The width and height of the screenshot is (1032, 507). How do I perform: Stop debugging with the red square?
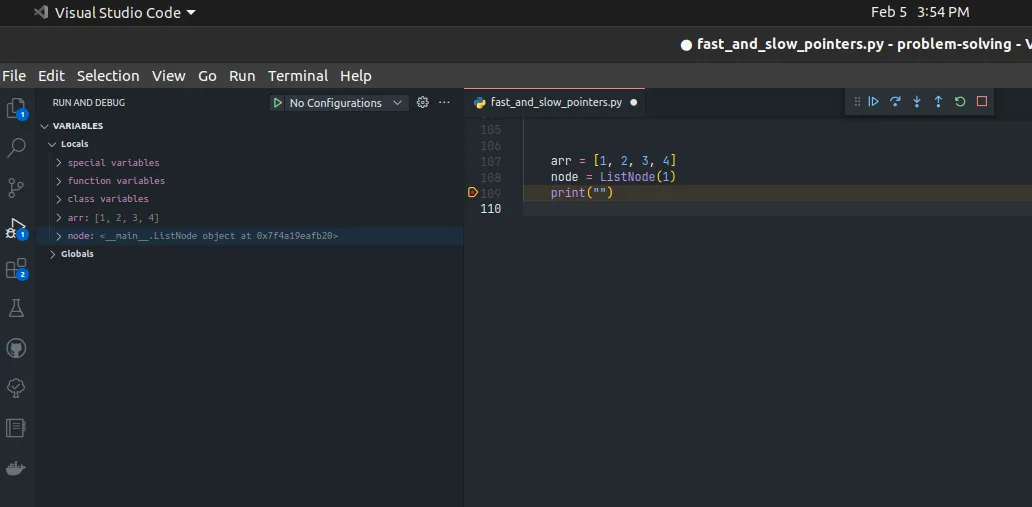982,102
